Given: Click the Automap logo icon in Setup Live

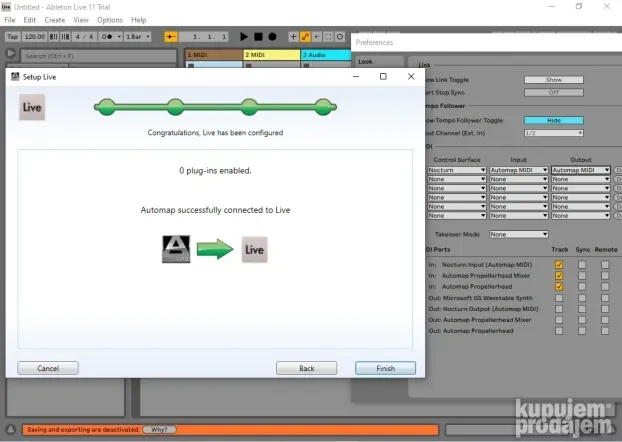Looking at the screenshot, I should (x=176, y=249).
